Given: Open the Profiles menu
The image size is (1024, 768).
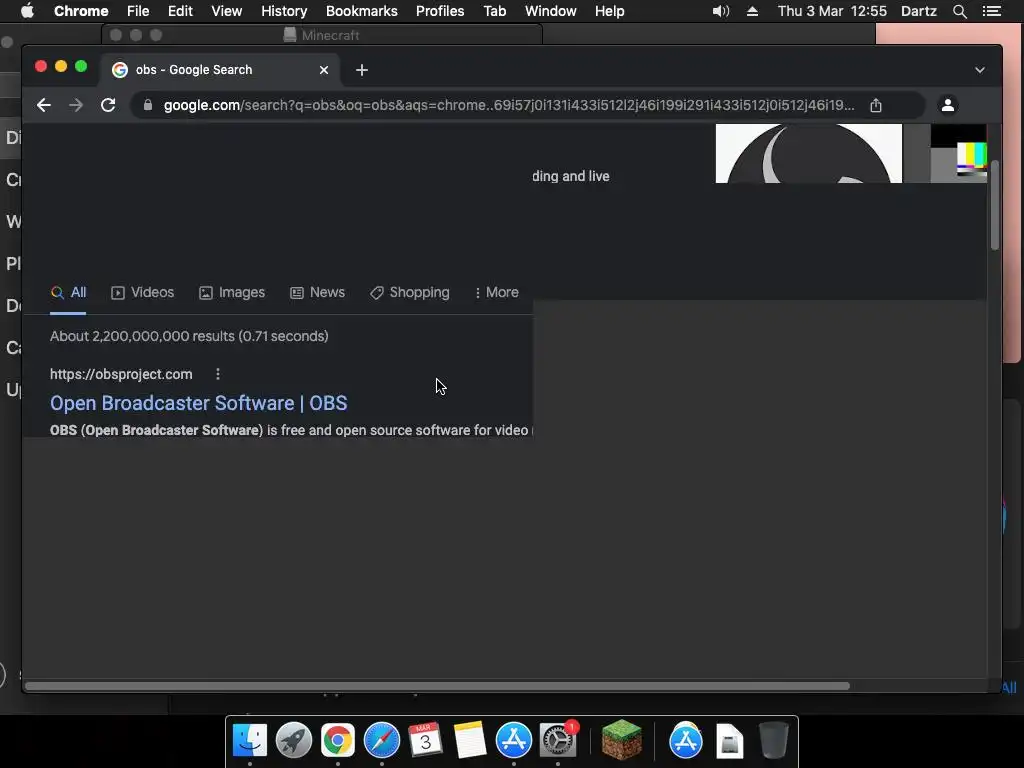Looking at the screenshot, I should point(440,11).
